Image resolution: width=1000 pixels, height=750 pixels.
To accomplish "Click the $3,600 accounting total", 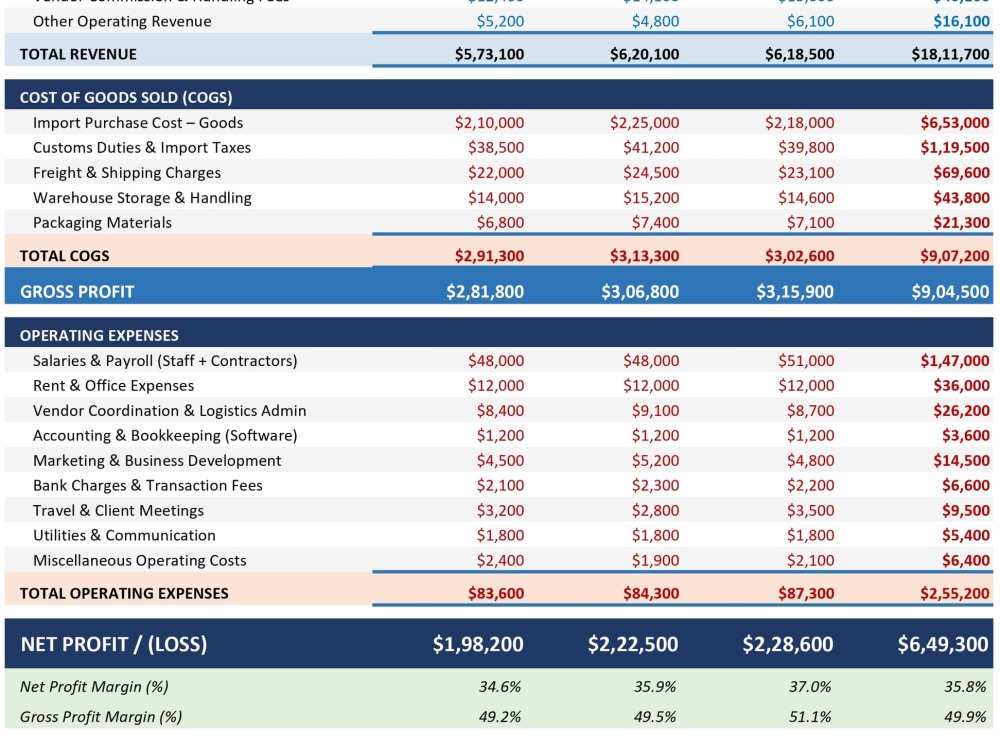I will 966,436.
